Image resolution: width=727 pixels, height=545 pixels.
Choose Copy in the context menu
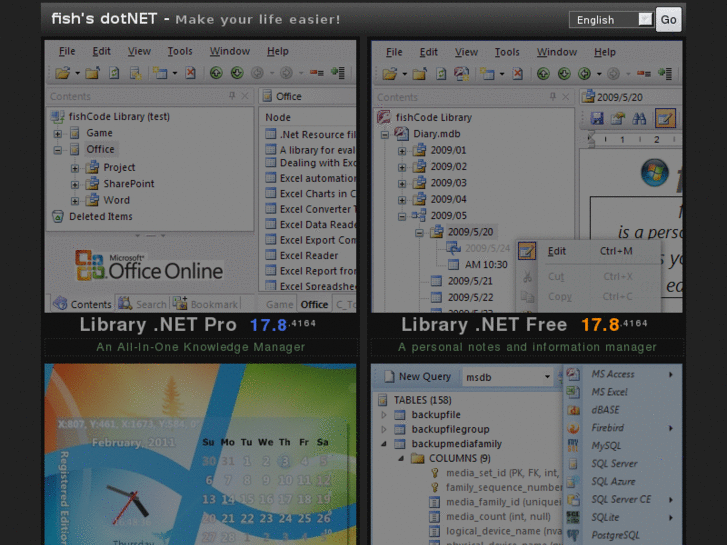pos(588,296)
